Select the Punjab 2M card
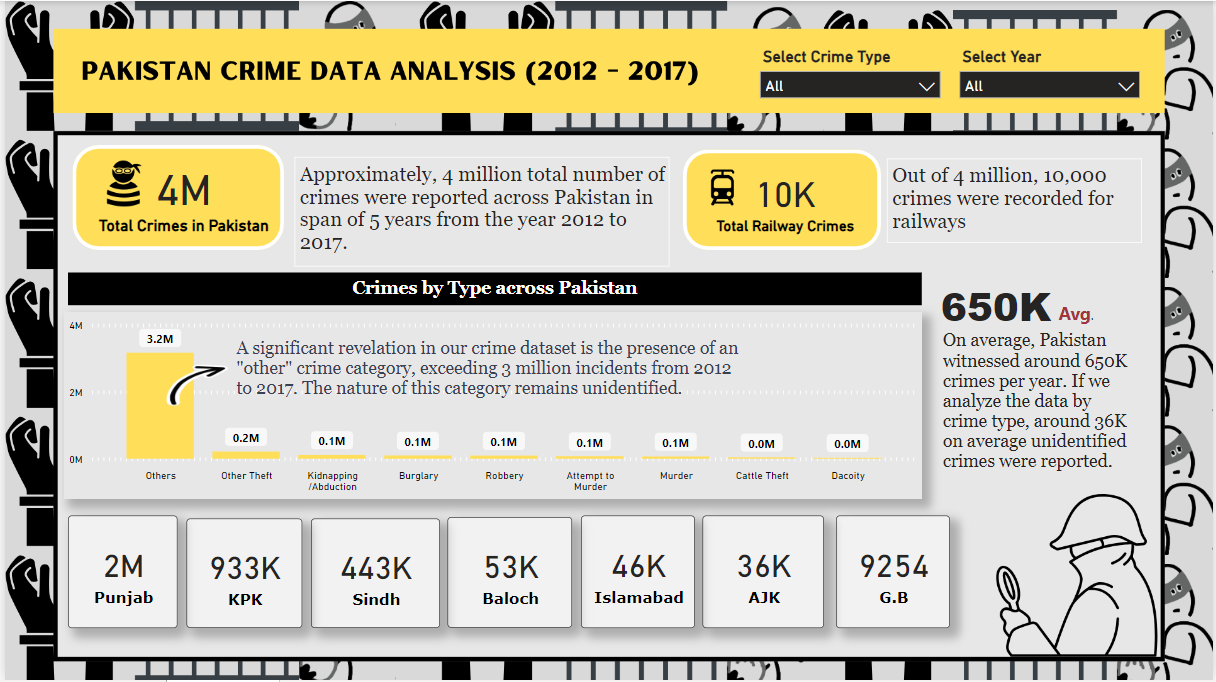 (x=123, y=572)
